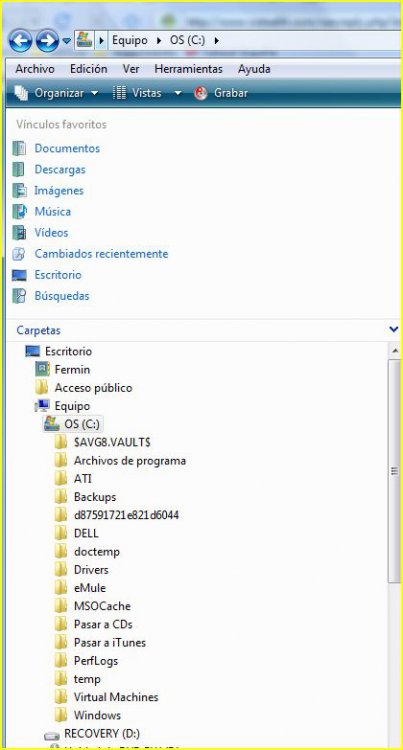The height and width of the screenshot is (750, 403).
Task: Open recent pages dropdown beside Forward arrow
Action: pyautogui.click(x=66, y=41)
